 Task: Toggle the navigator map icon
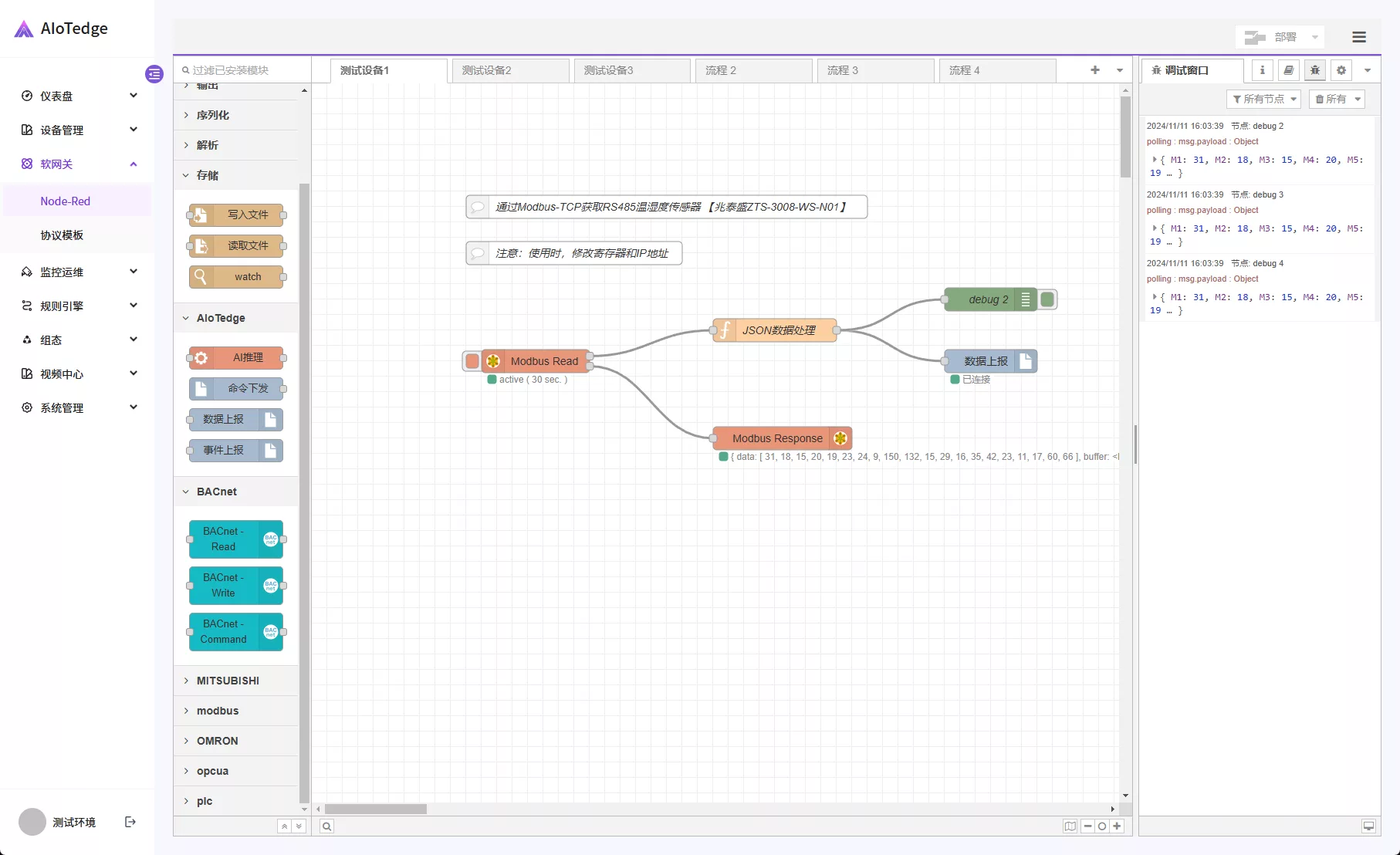1070,826
